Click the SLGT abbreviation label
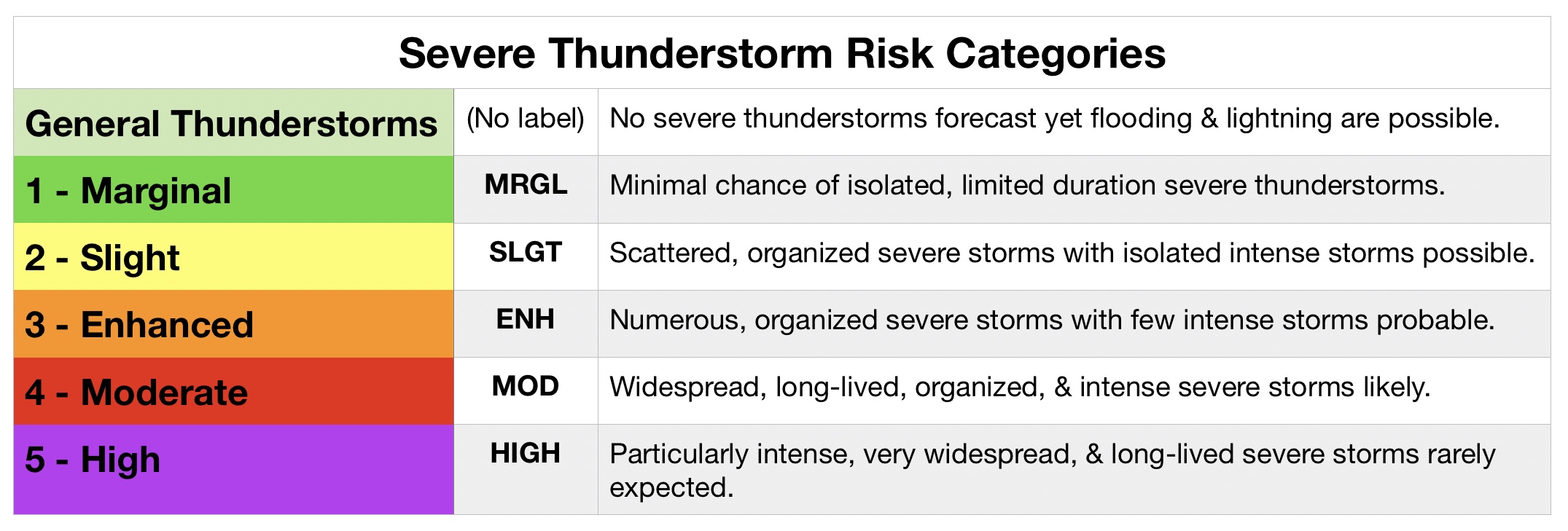Image resolution: width=1568 pixels, height=531 pixels. (x=525, y=253)
